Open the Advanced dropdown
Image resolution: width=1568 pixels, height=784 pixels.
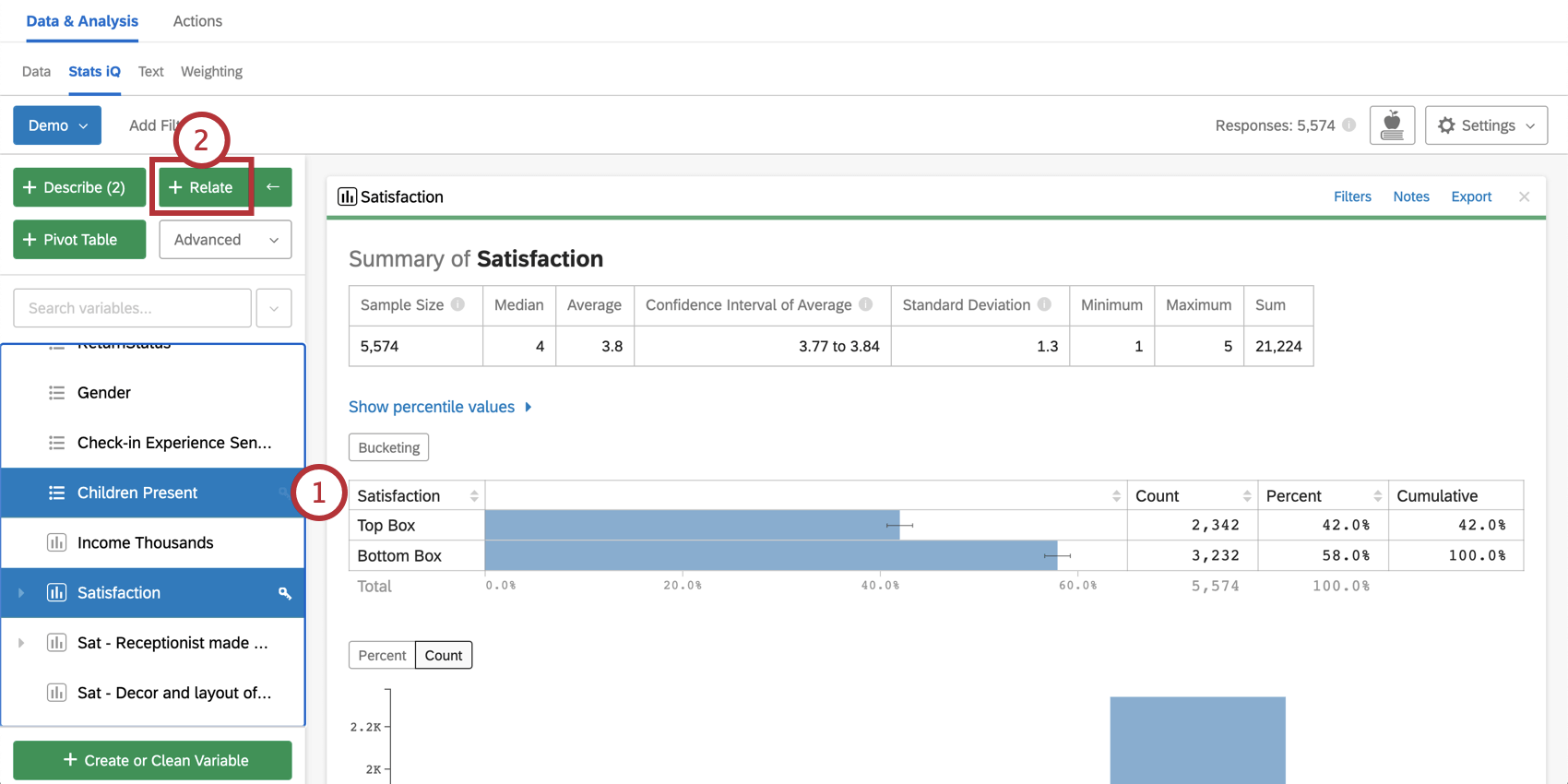225,240
